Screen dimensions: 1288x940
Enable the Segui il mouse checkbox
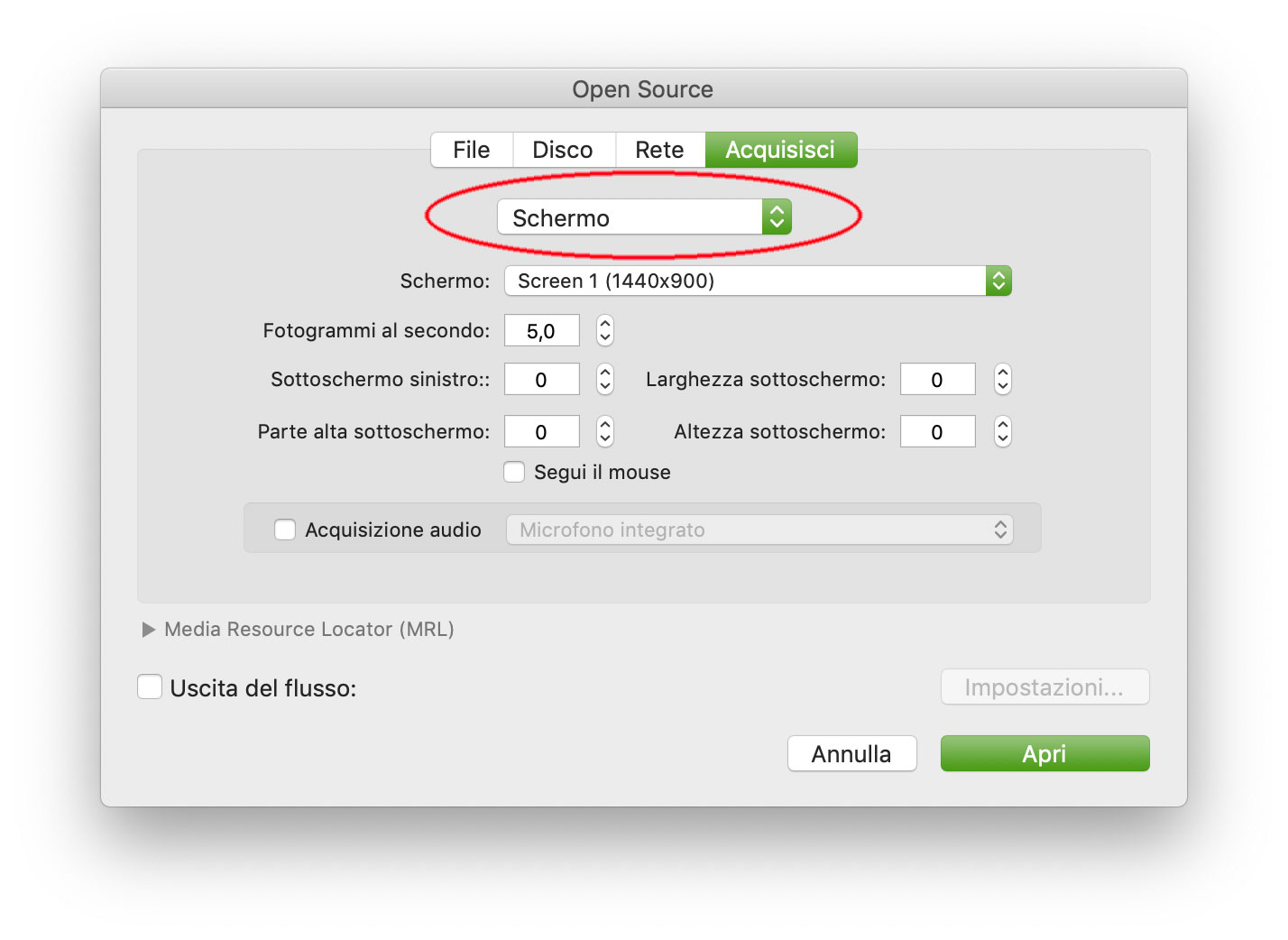(514, 472)
